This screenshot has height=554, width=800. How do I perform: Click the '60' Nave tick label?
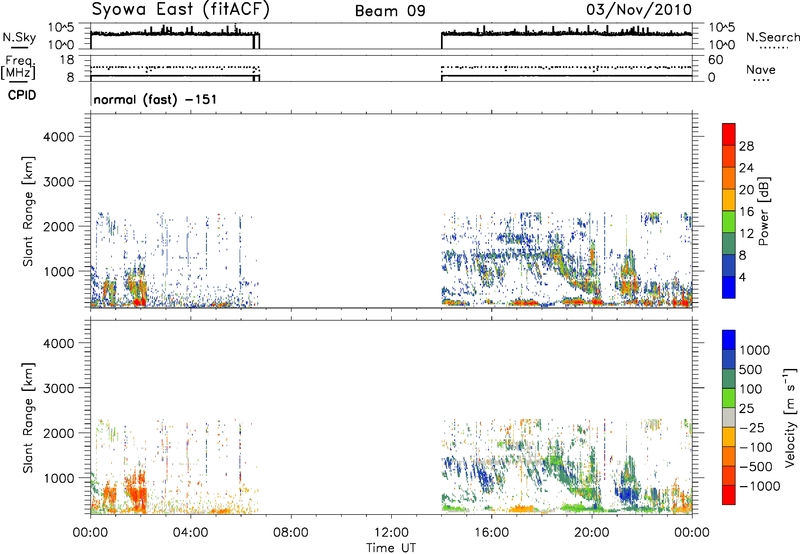(x=715, y=60)
